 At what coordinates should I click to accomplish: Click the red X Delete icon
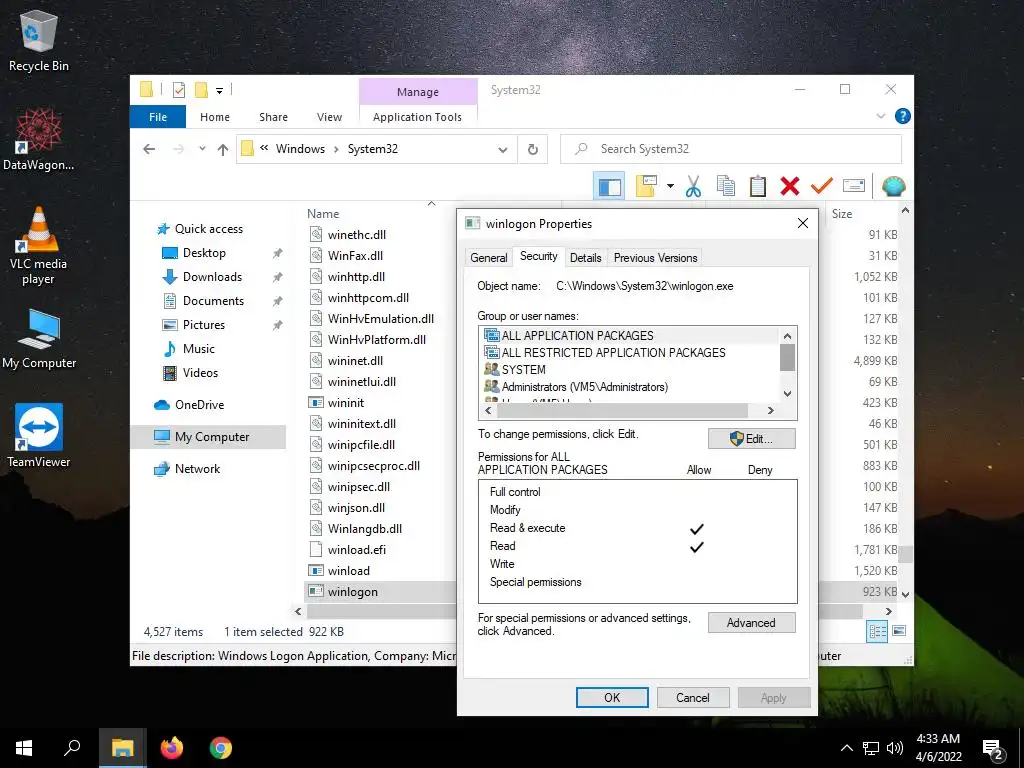tap(790, 187)
